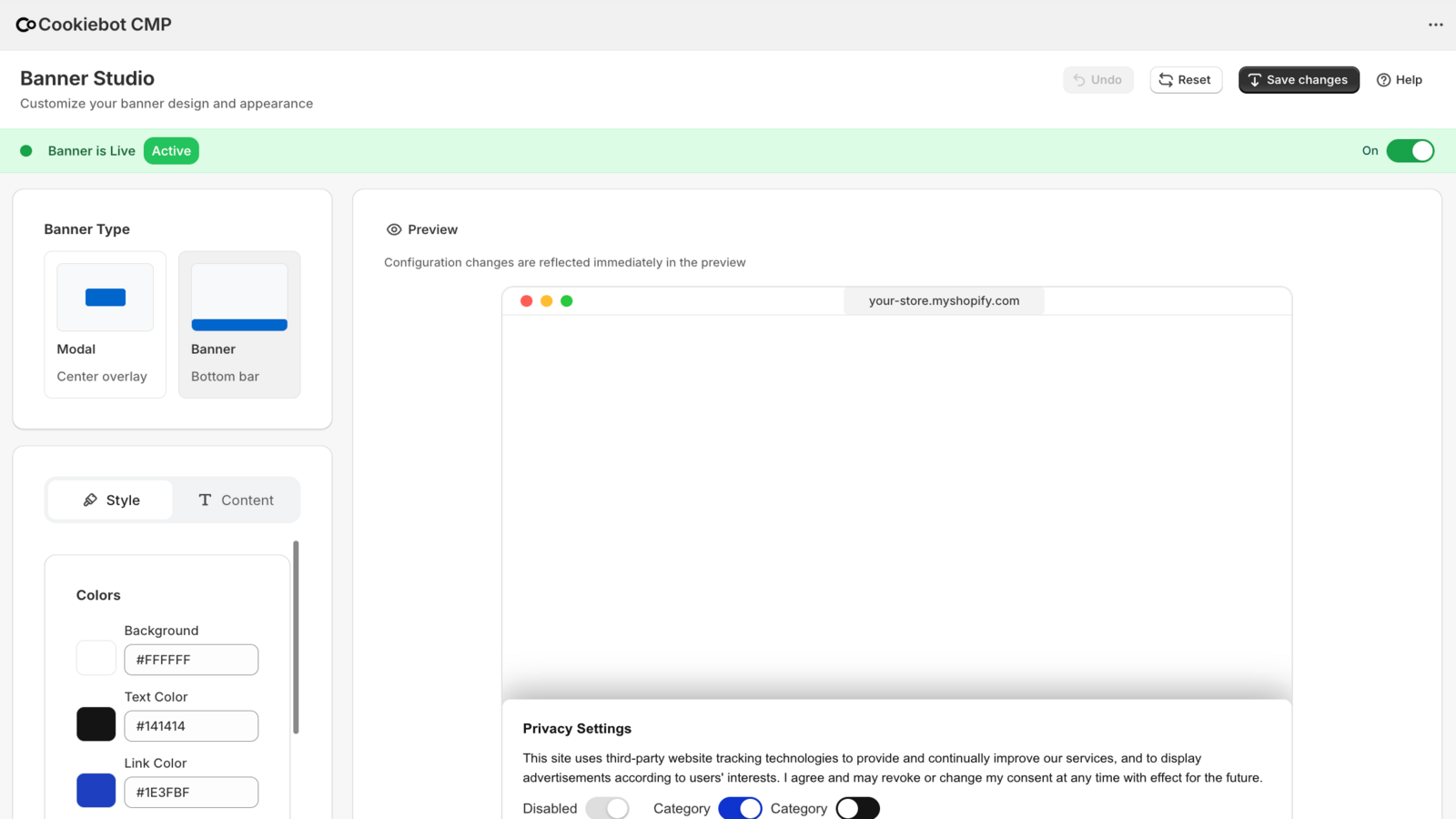Click the Cookiebot CMP logo icon
Image resolution: width=1456 pixels, height=819 pixels.
[x=25, y=25]
